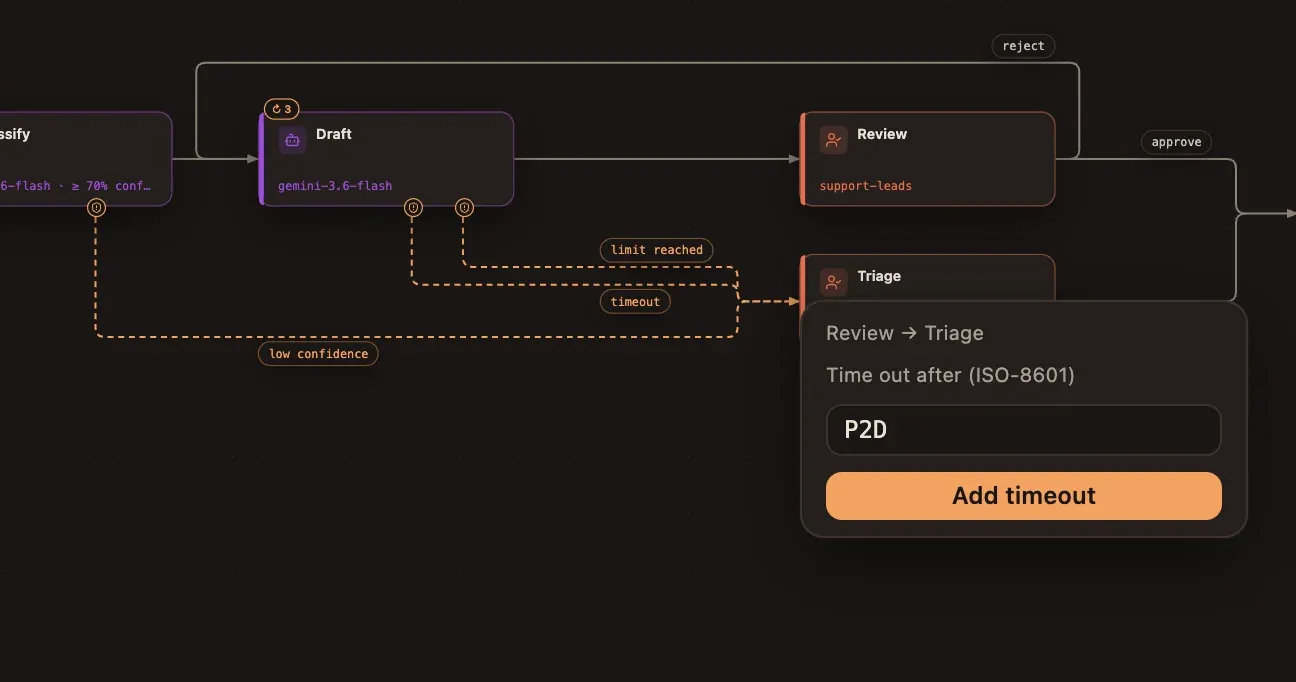Select the 'approve' edge label

coord(1176,142)
